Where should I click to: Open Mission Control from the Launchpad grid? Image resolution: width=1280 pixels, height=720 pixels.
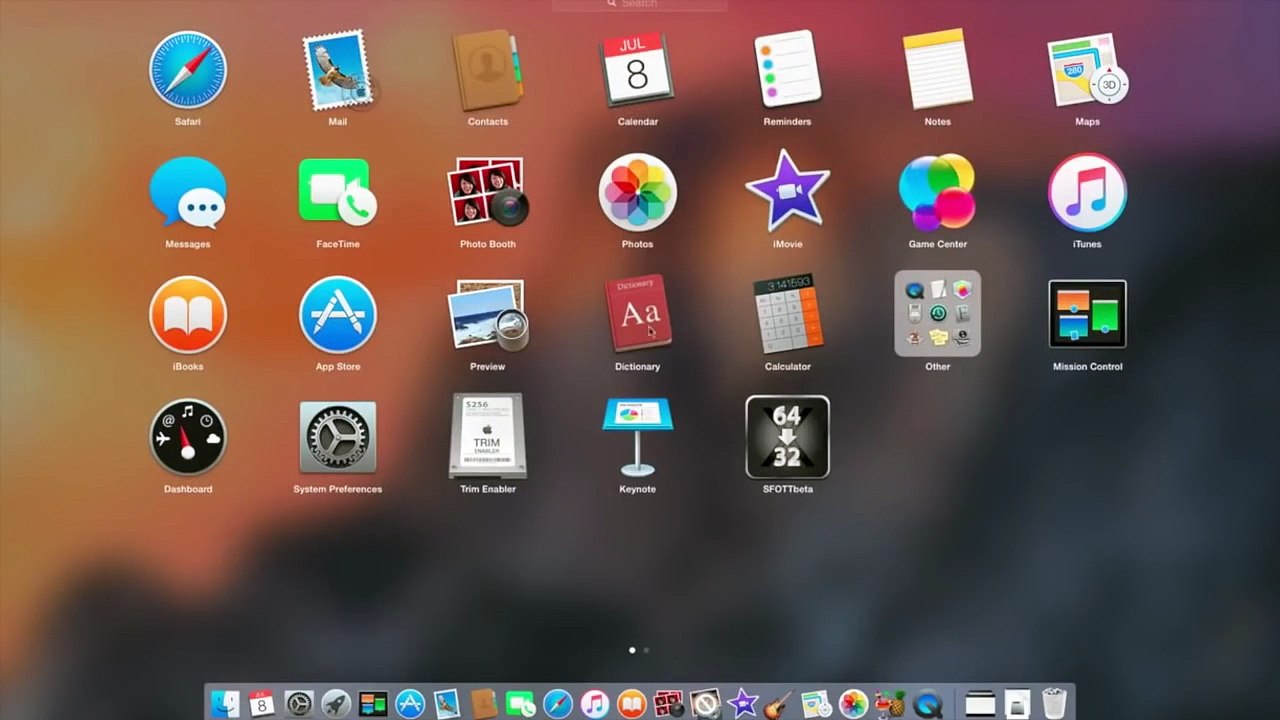(1087, 314)
